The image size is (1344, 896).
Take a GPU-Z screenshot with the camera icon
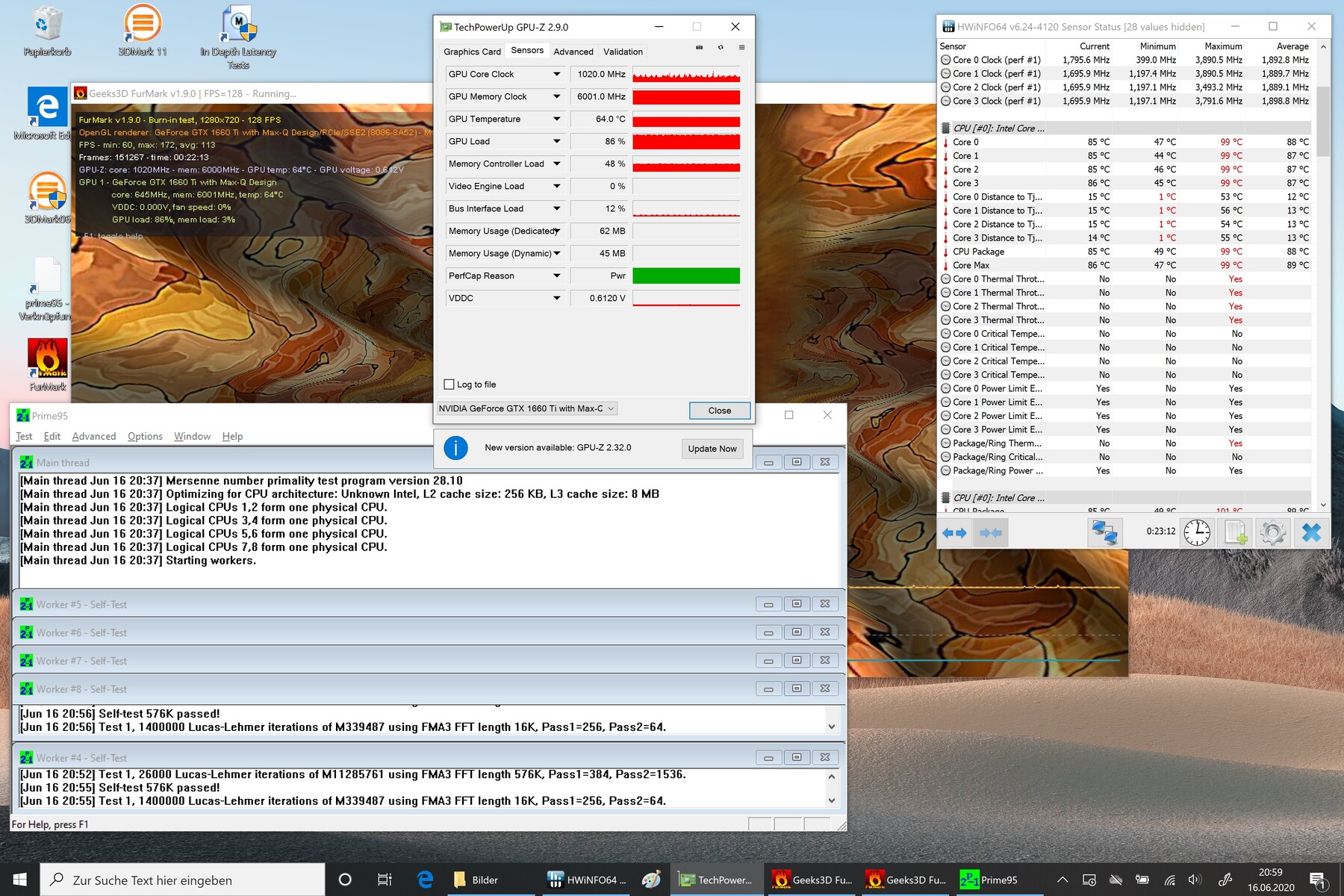pos(700,48)
